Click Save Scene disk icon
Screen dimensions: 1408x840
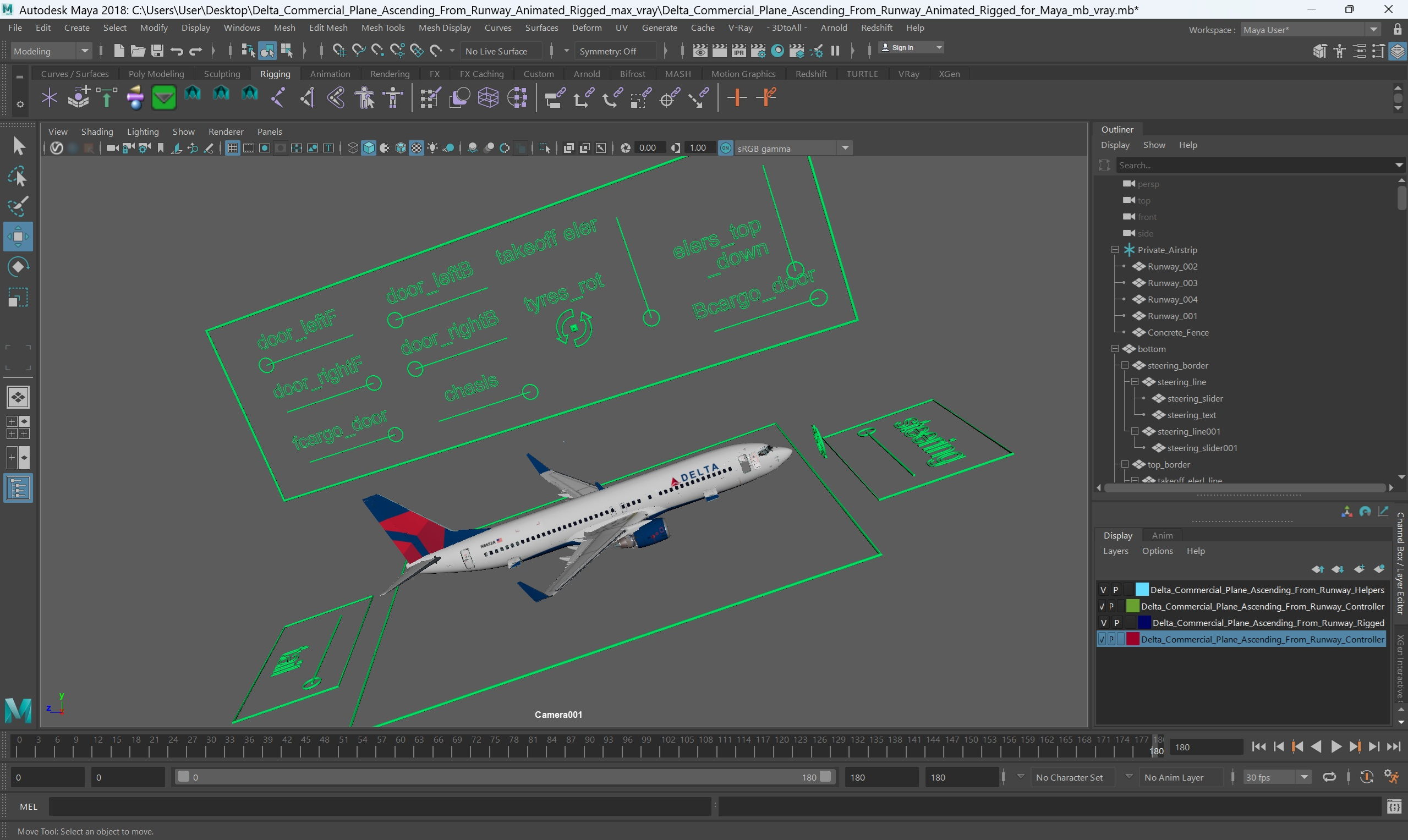click(x=157, y=51)
